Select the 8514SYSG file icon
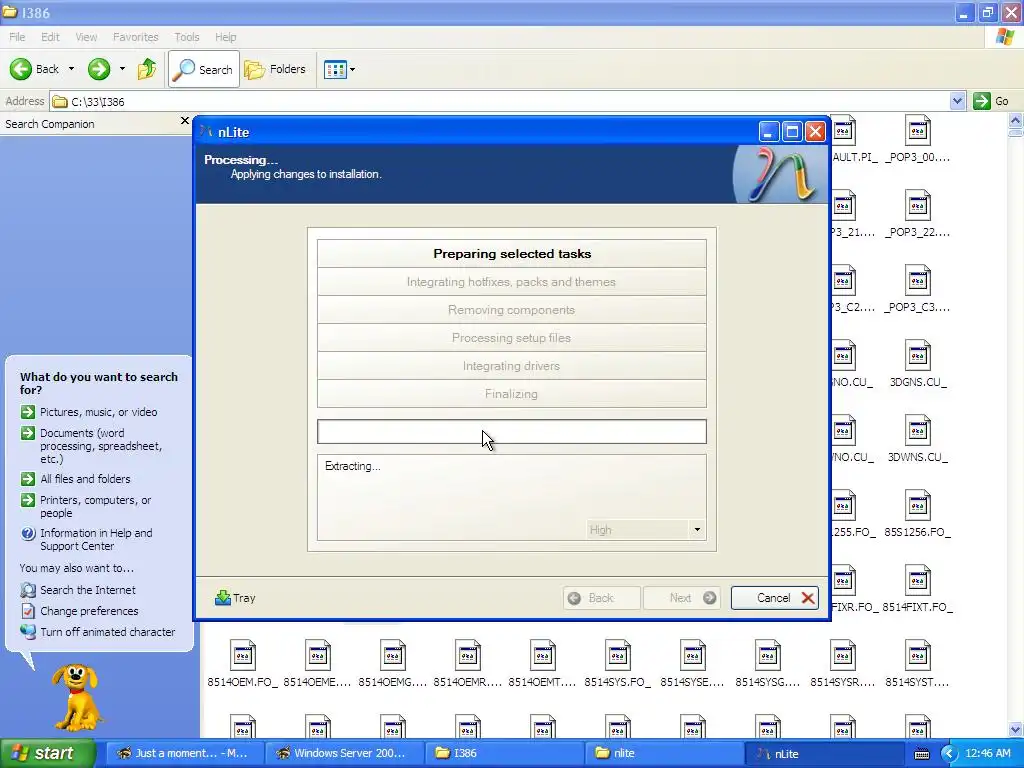 768,656
